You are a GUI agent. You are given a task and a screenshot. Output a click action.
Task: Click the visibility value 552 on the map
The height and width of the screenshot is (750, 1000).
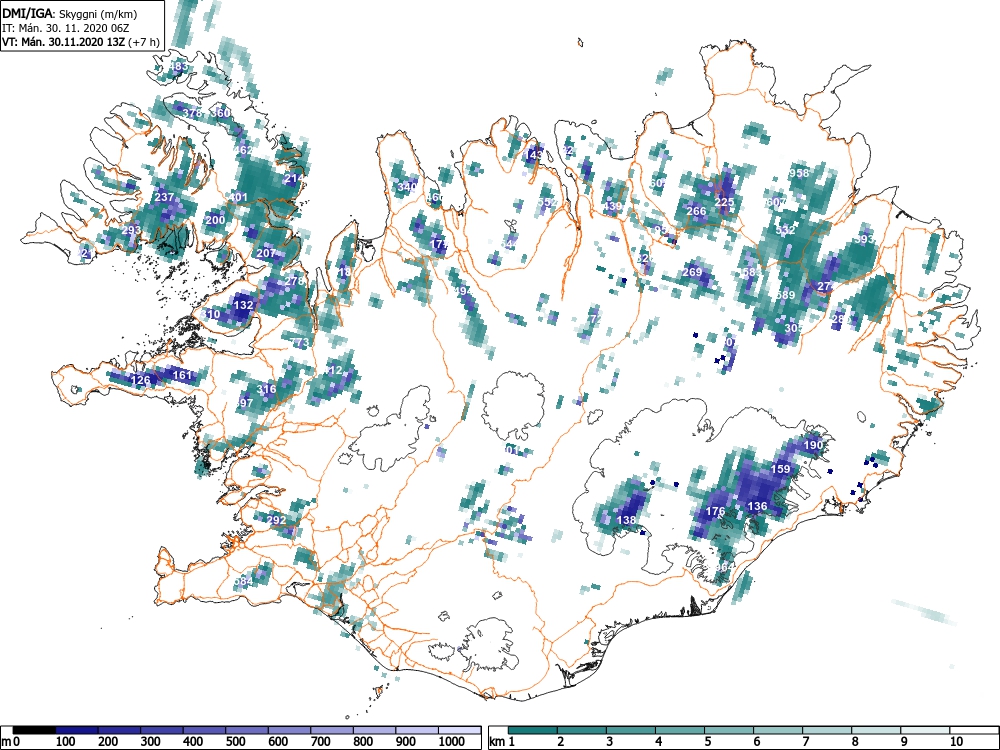tap(547, 202)
